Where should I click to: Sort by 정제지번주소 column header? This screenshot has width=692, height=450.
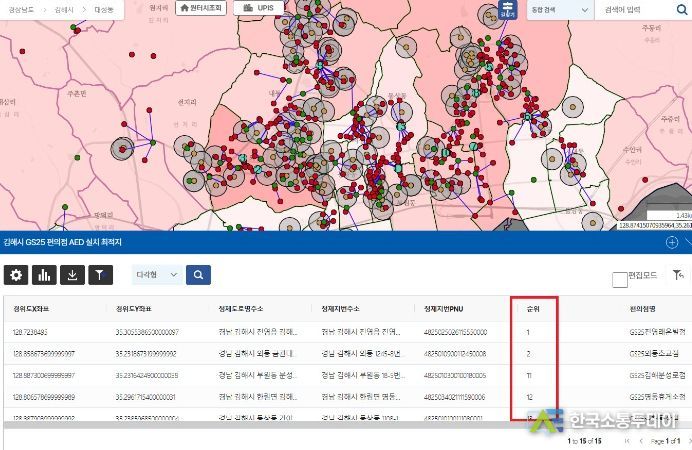coord(340,309)
